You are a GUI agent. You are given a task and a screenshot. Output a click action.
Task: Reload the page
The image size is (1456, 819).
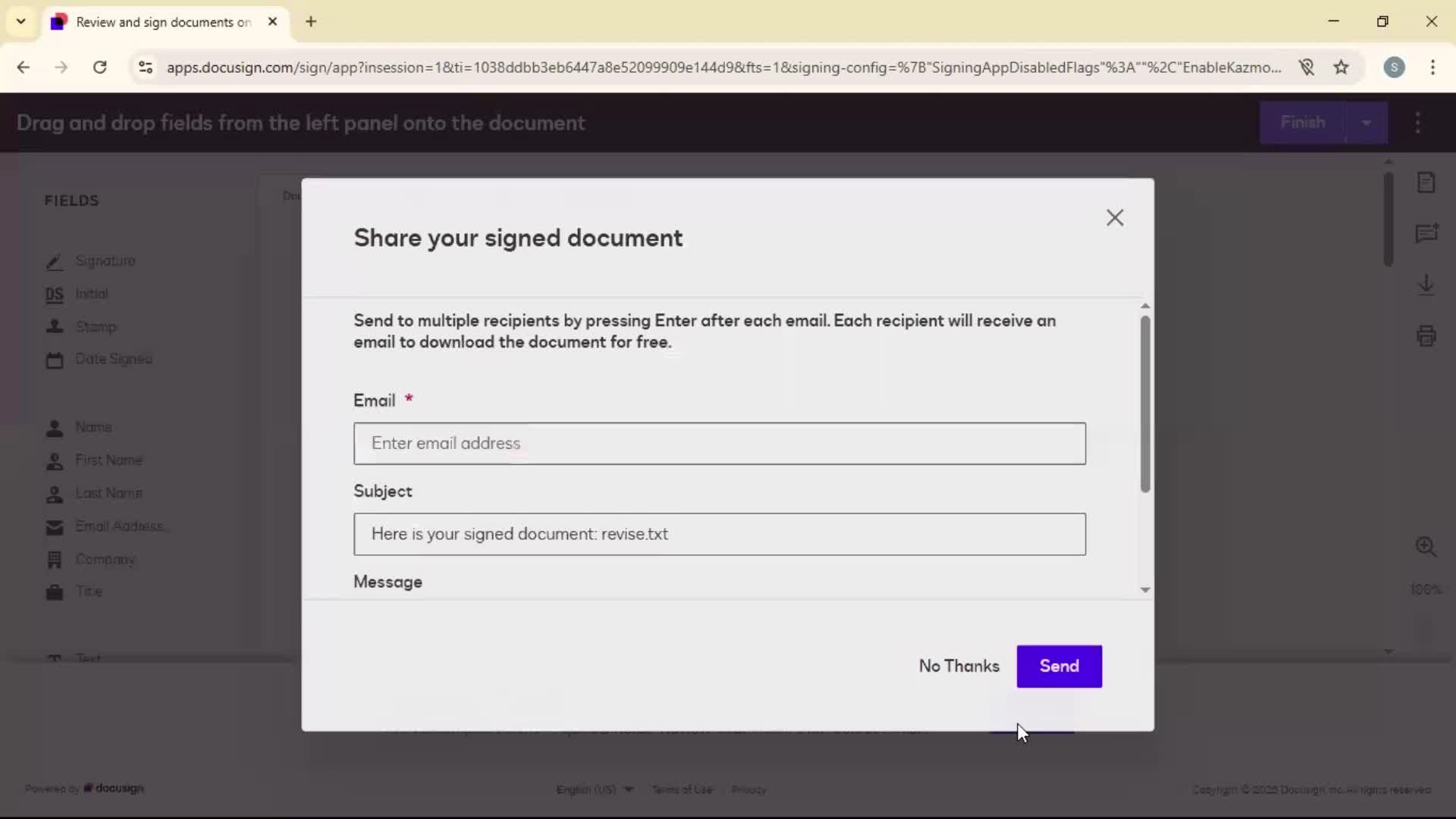(x=99, y=67)
